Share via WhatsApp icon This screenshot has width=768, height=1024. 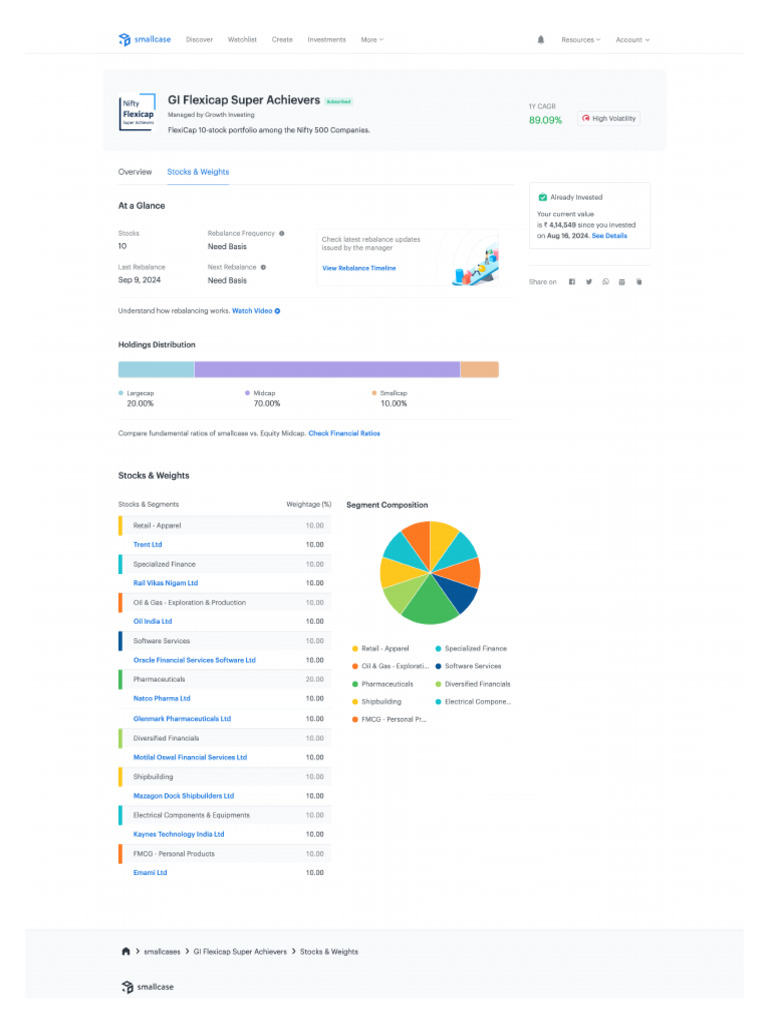605,282
